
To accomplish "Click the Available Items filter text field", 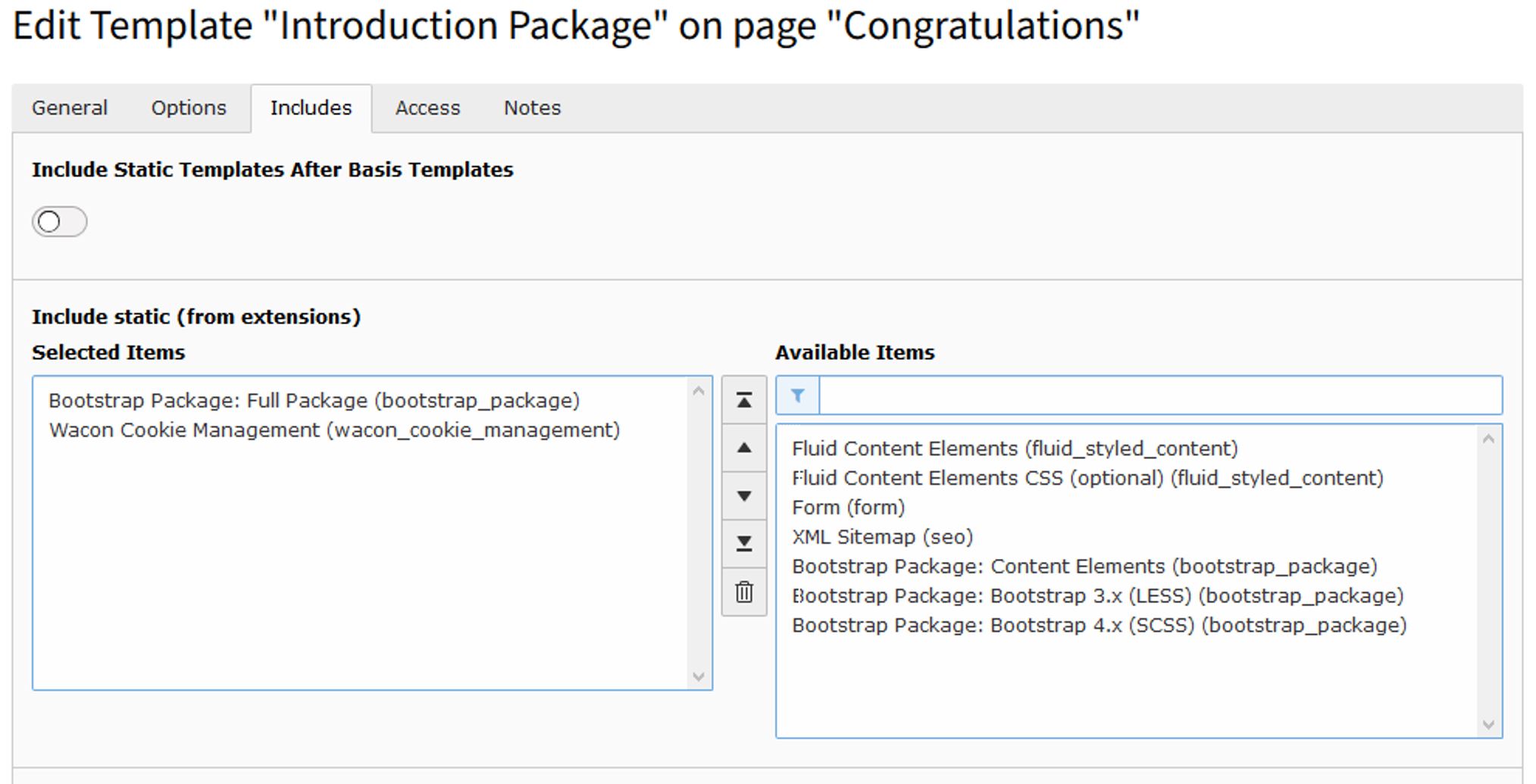I will [1159, 395].
